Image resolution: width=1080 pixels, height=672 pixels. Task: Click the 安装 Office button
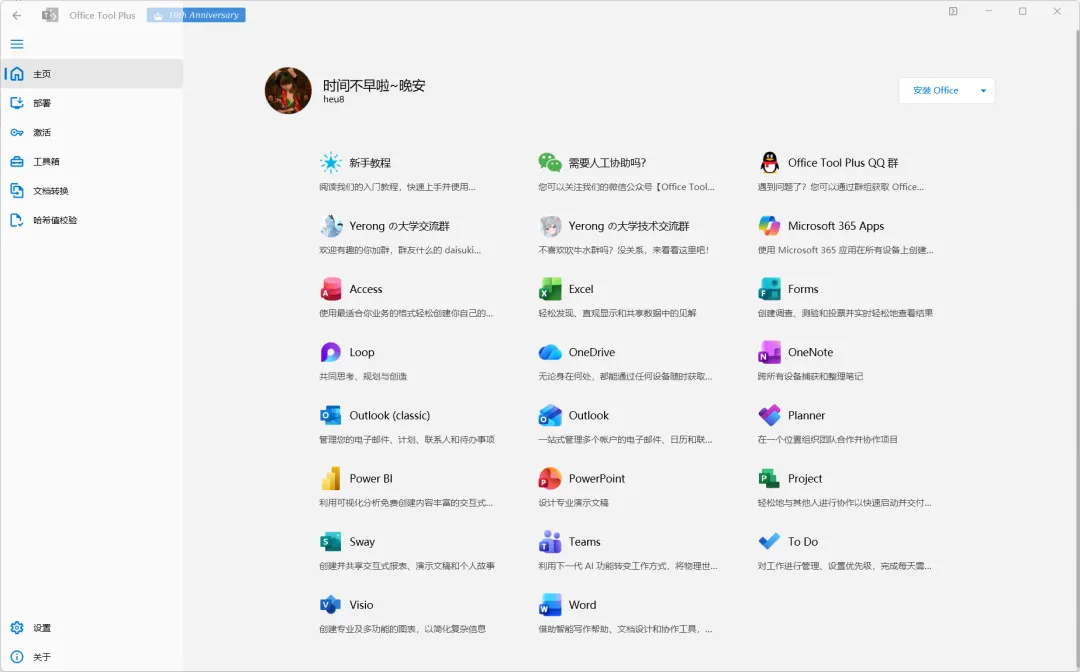(x=935, y=90)
